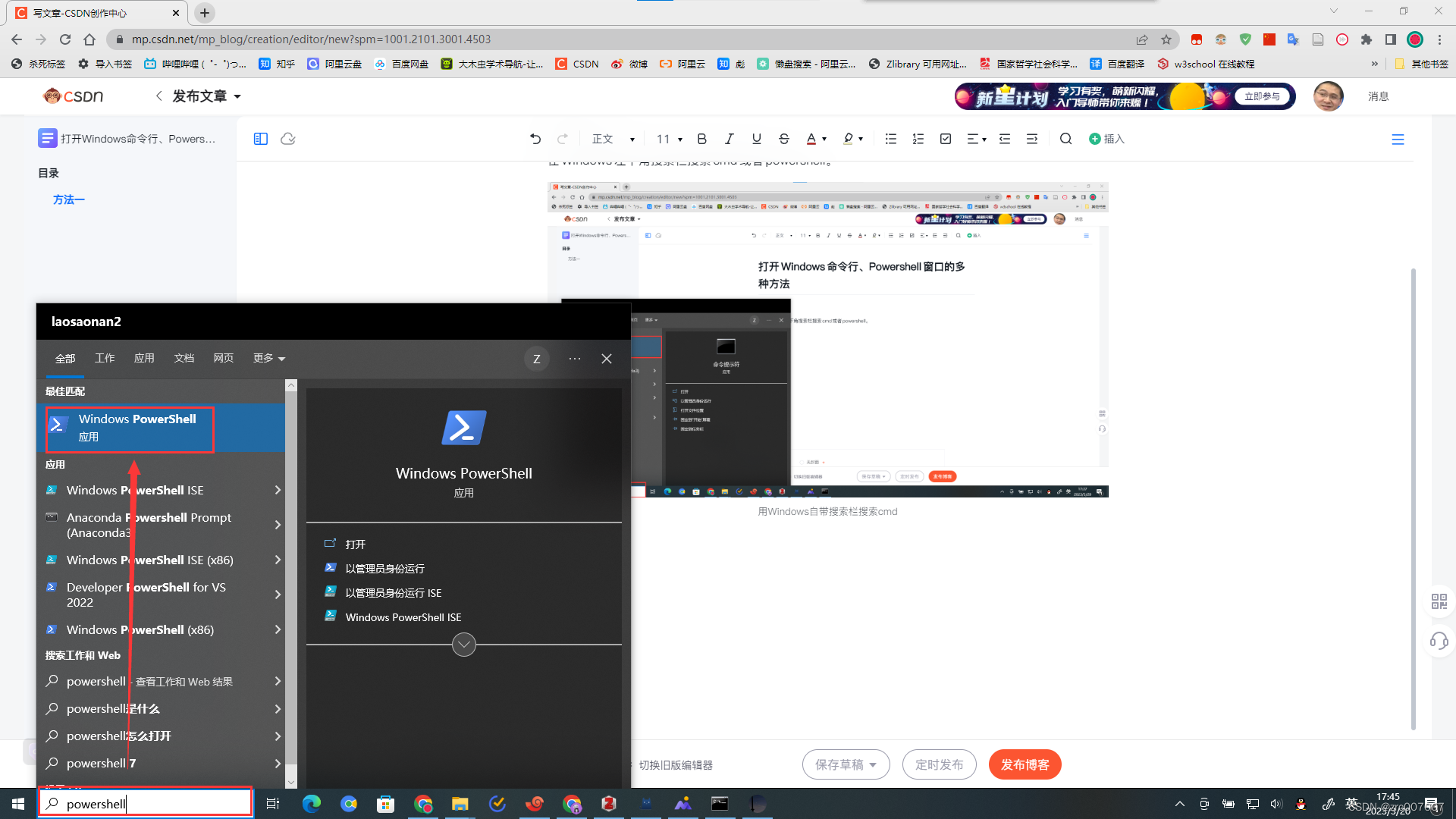
Task: Open the search icon in the editor toolbar
Action: (x=1065, y=139)
